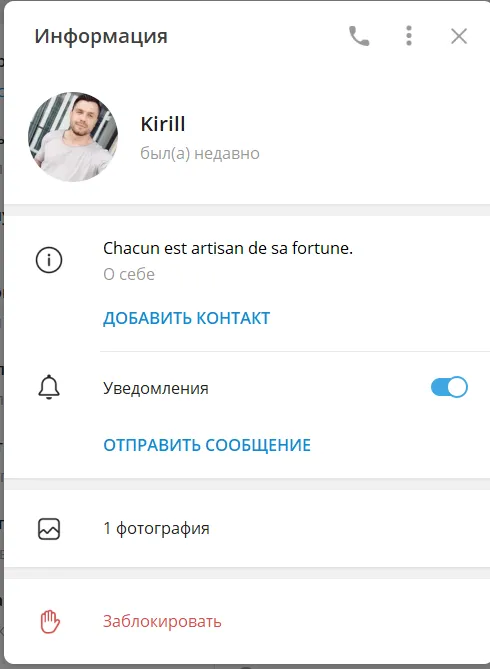Screen dimensions: 490x669
Task: Click the Информация header title
Action: (101, 36)
